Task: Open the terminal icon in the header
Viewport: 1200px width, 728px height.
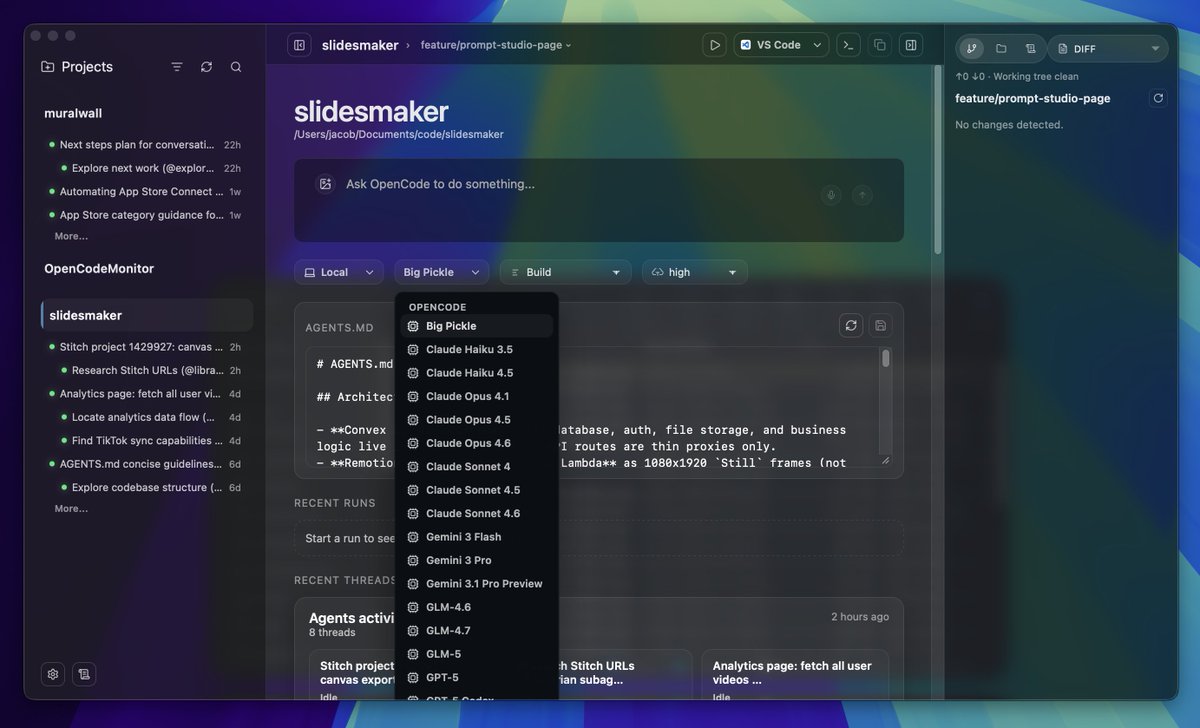Action: point(849,45)
